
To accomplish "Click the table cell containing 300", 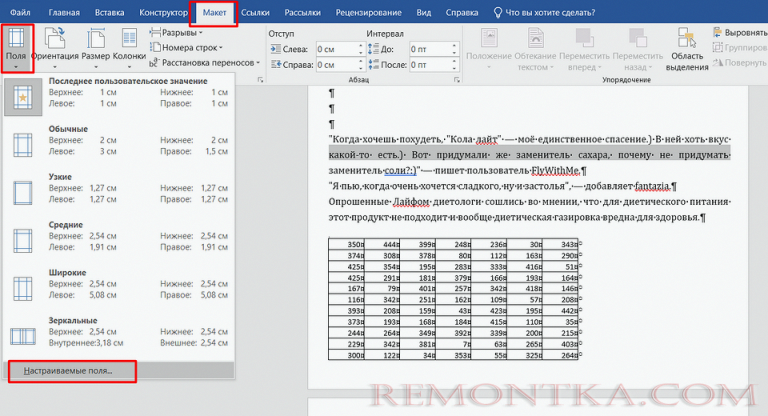I will coord(347,355).
